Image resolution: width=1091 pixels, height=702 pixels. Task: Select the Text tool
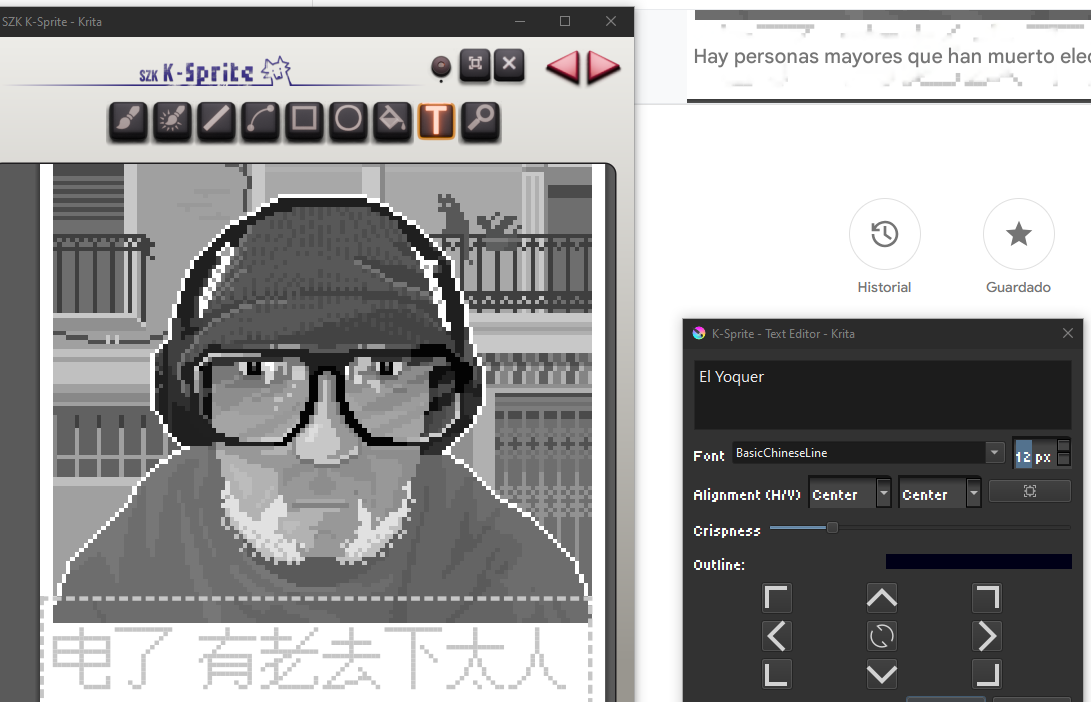(x=436, y=121)
